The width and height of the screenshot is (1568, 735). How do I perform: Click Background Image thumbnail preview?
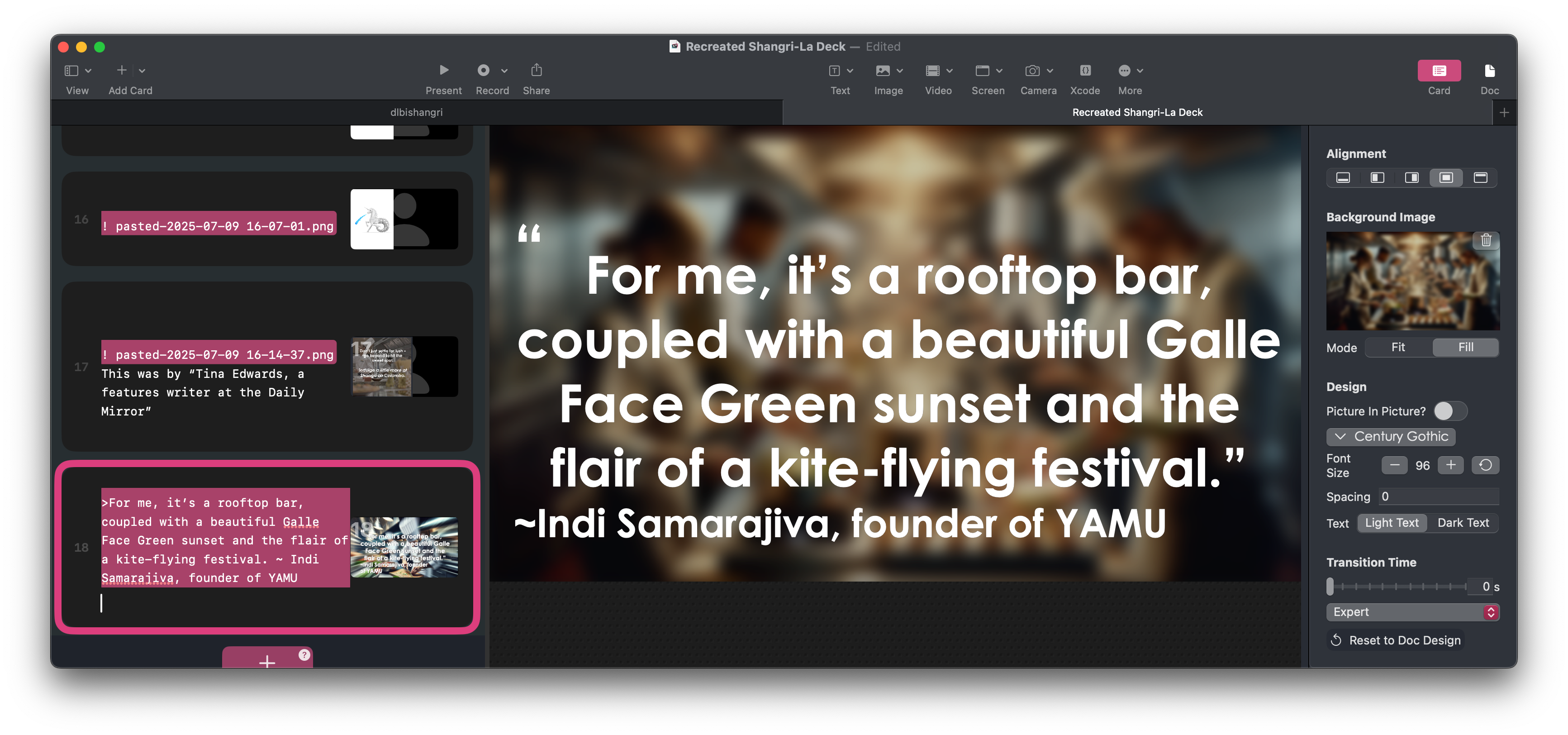point(1413,282)
